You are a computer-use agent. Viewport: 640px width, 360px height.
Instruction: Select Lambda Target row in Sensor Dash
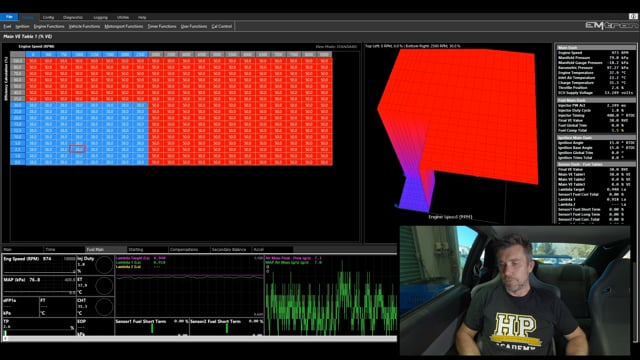[596, 189]
